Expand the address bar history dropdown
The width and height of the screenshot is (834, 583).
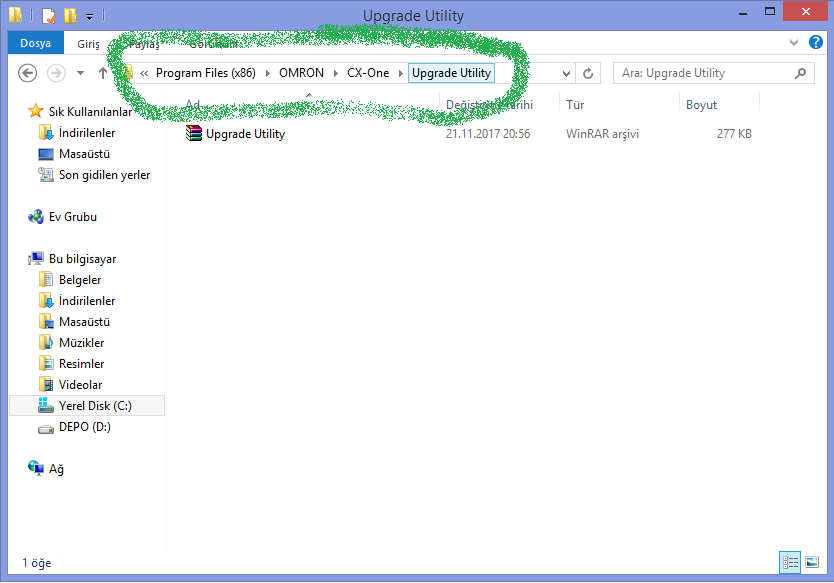tap(566, 73)
